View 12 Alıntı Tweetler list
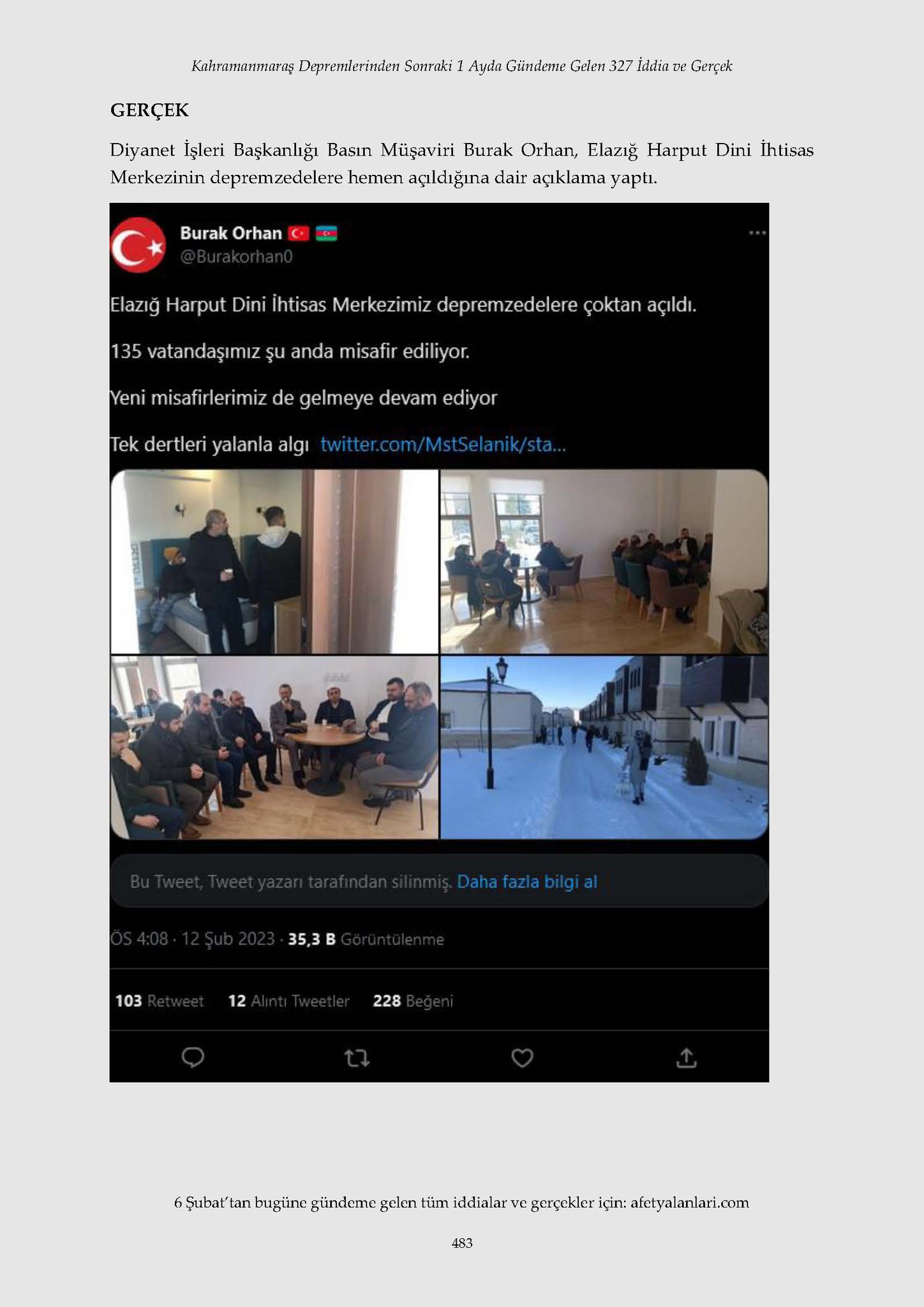924x1307 pixels. pyautogui.click(x=289, y=1001)
